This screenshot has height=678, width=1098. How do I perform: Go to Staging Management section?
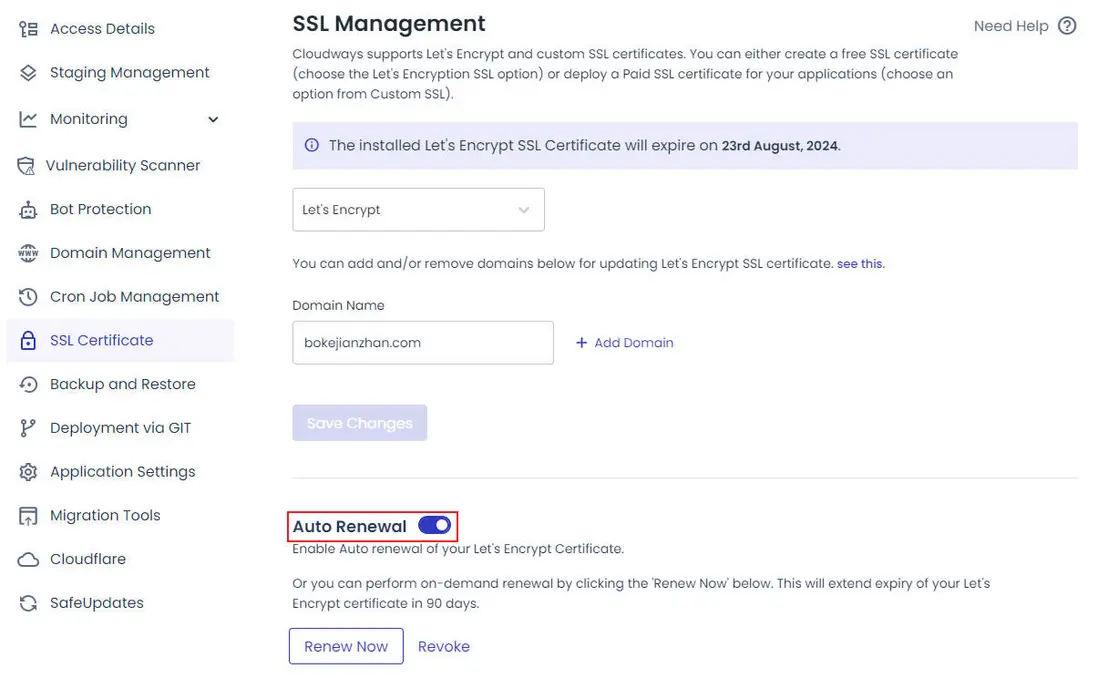coord(129,73)
